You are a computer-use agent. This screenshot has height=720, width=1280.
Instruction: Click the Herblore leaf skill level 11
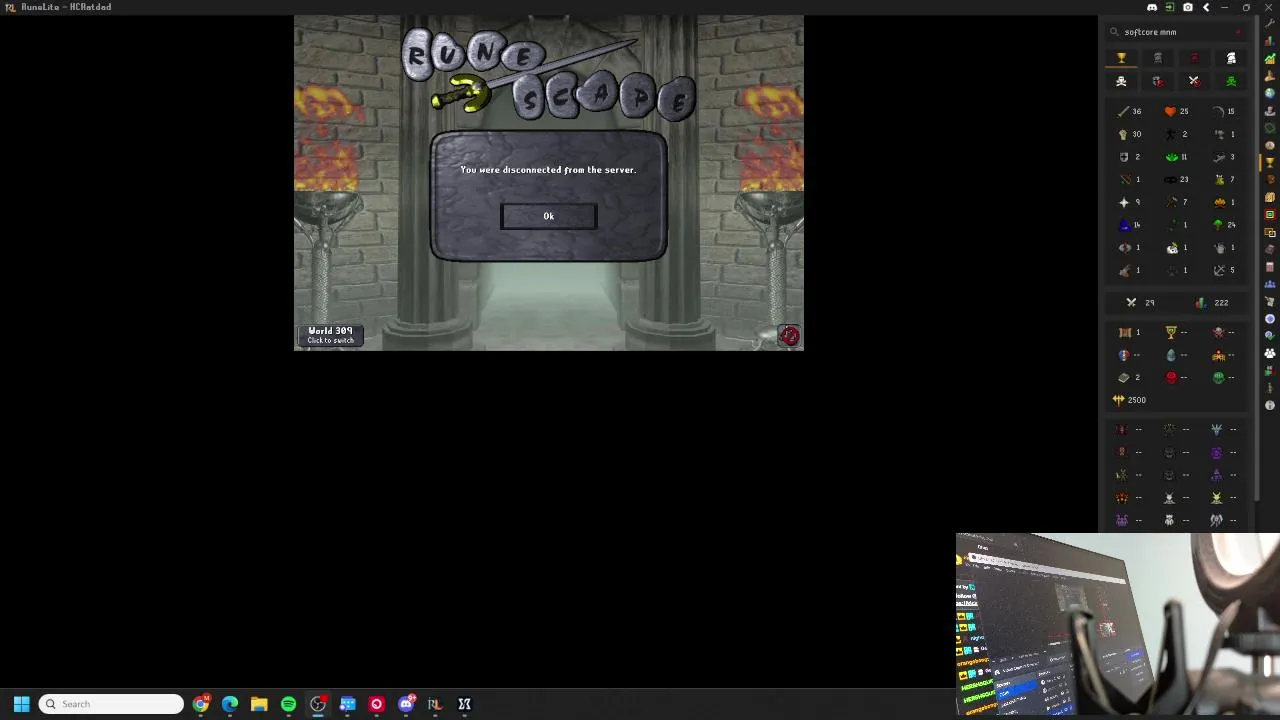1177,157
